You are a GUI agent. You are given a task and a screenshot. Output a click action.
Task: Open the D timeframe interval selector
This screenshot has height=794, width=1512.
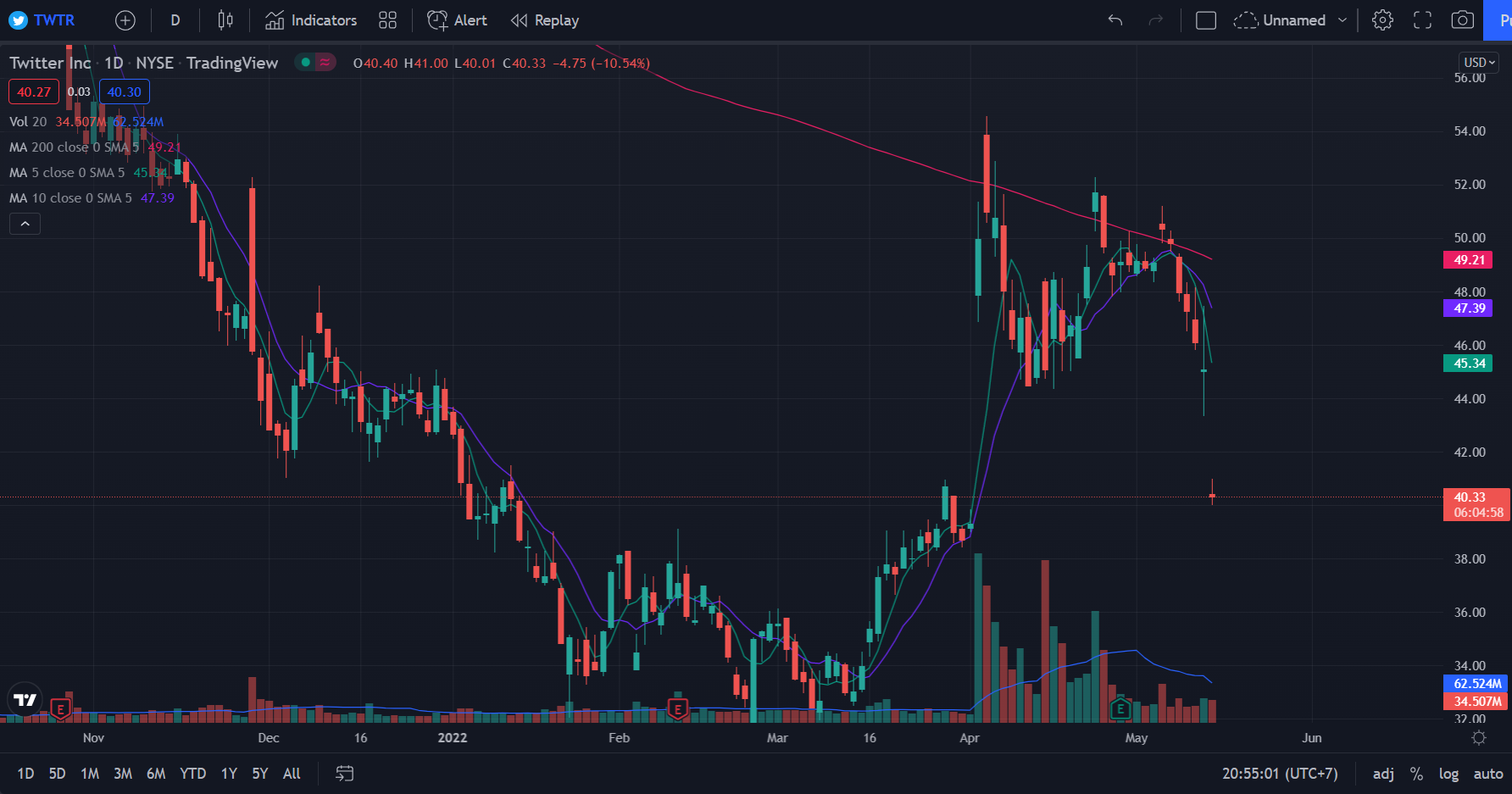[x=175, y=20]
